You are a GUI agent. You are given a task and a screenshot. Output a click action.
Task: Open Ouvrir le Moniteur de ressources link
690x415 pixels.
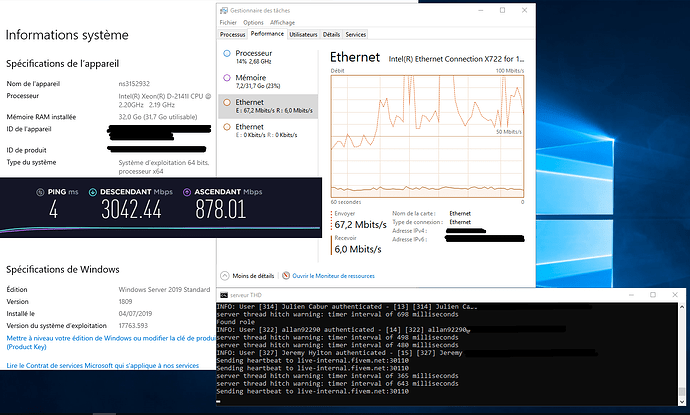[333, 276]
